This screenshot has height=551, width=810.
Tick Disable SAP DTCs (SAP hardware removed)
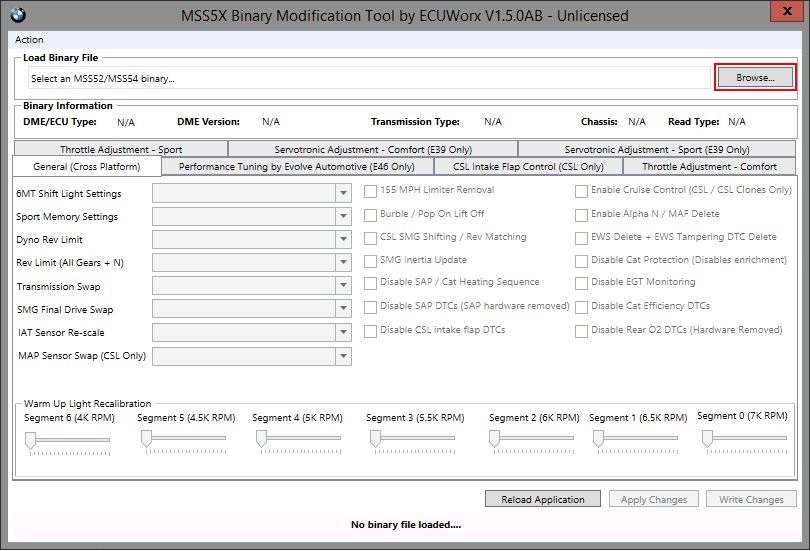click(x=370, y=307)
